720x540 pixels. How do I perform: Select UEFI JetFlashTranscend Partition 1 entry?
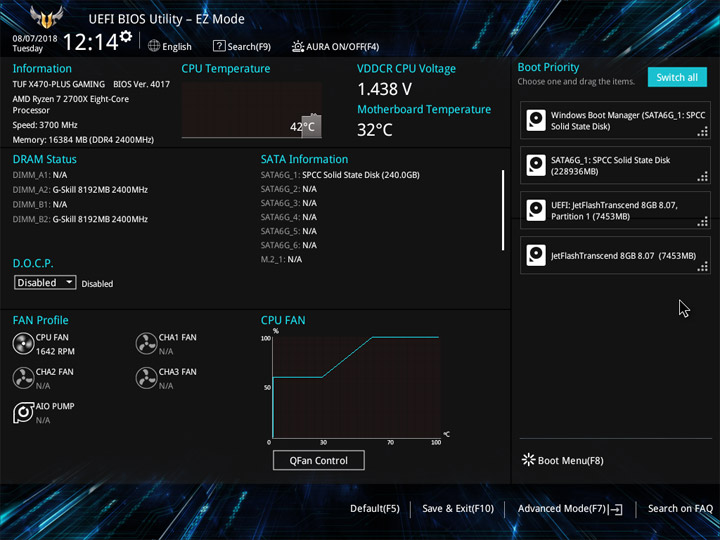[615, 210]
